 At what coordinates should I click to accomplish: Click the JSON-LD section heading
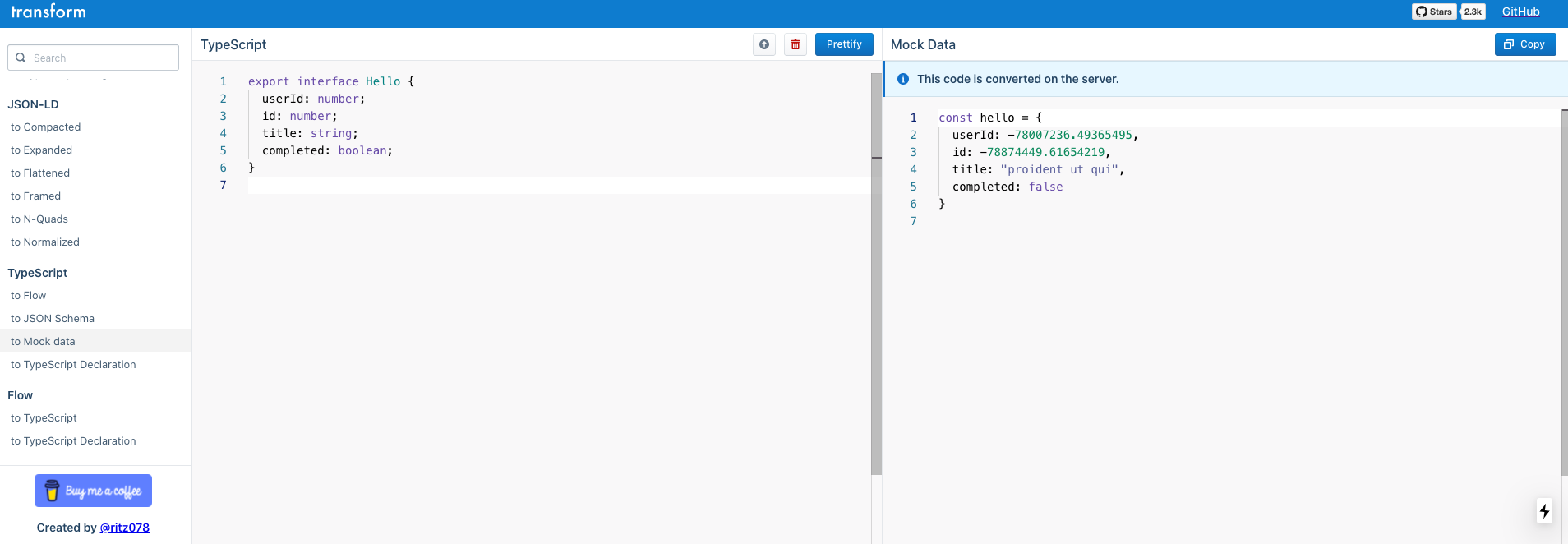click(x=33, y=104)
